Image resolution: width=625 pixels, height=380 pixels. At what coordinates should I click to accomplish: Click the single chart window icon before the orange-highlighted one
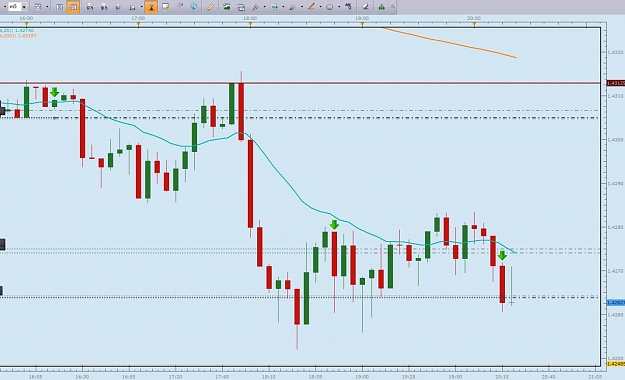coord(59,7)
